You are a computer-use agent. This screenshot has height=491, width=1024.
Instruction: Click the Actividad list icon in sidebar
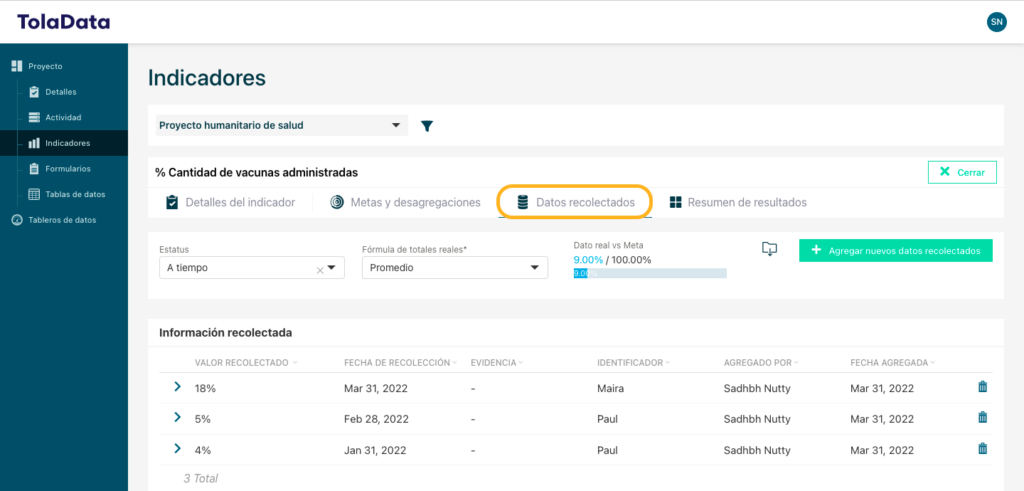point(35,118)
